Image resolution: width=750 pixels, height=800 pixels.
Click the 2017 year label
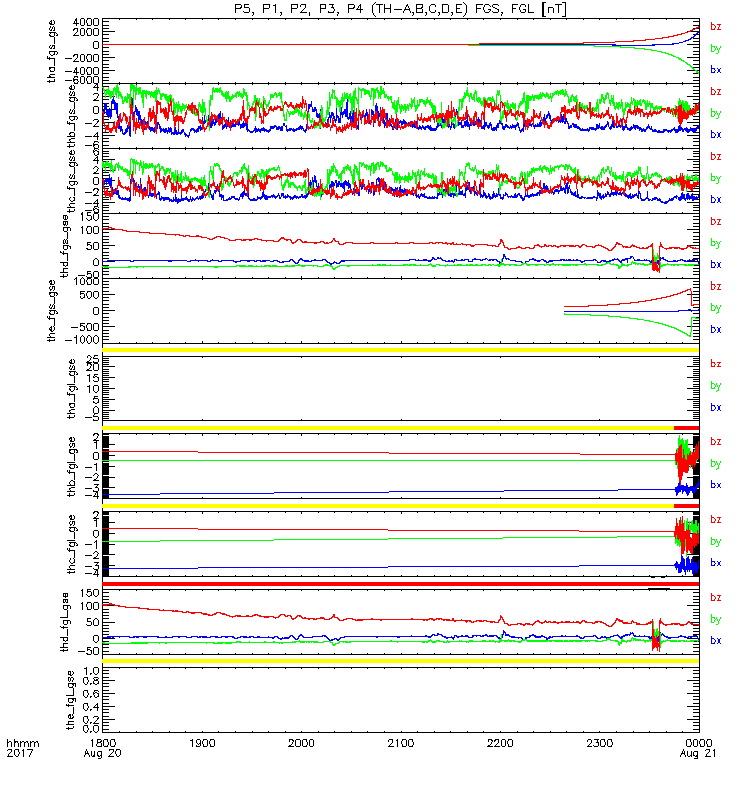20,754
